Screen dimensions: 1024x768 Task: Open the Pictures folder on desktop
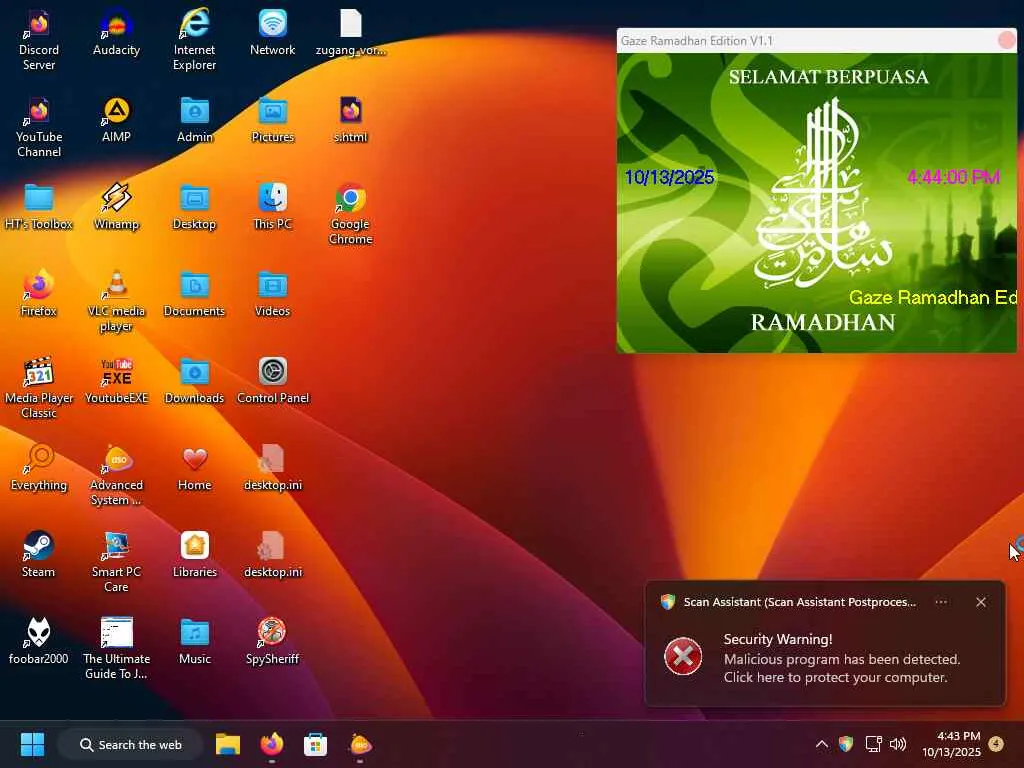click(x=272, y=120)
